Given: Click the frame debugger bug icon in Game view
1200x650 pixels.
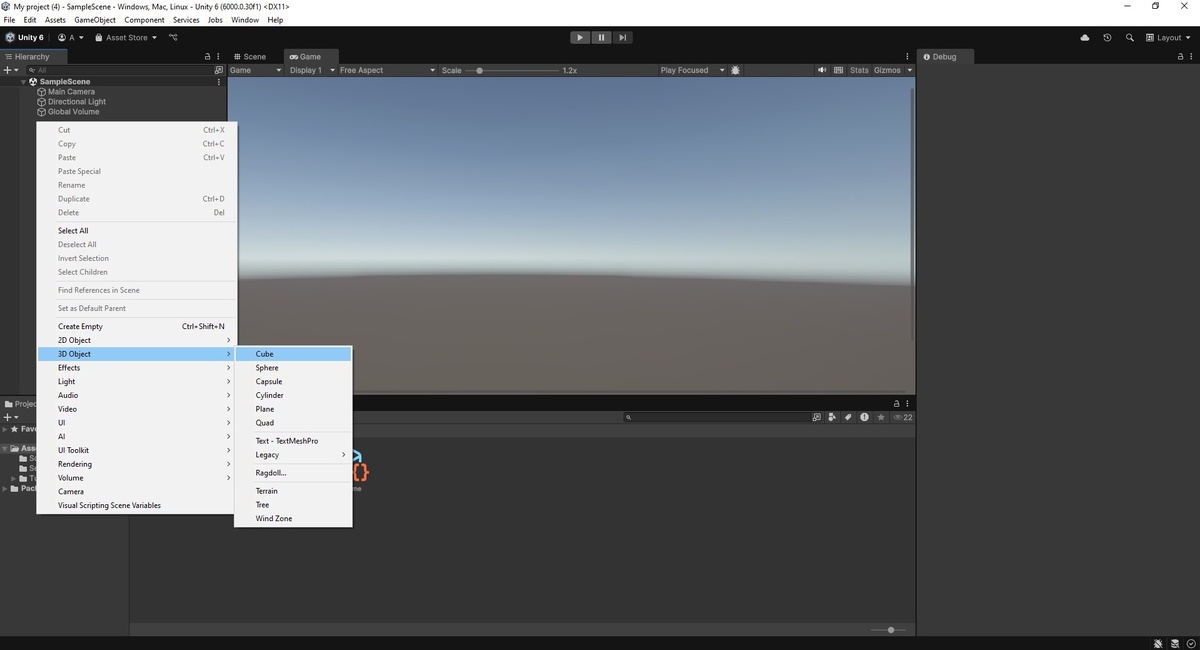Looking at the screenshot, I should (x=736, y=70).
